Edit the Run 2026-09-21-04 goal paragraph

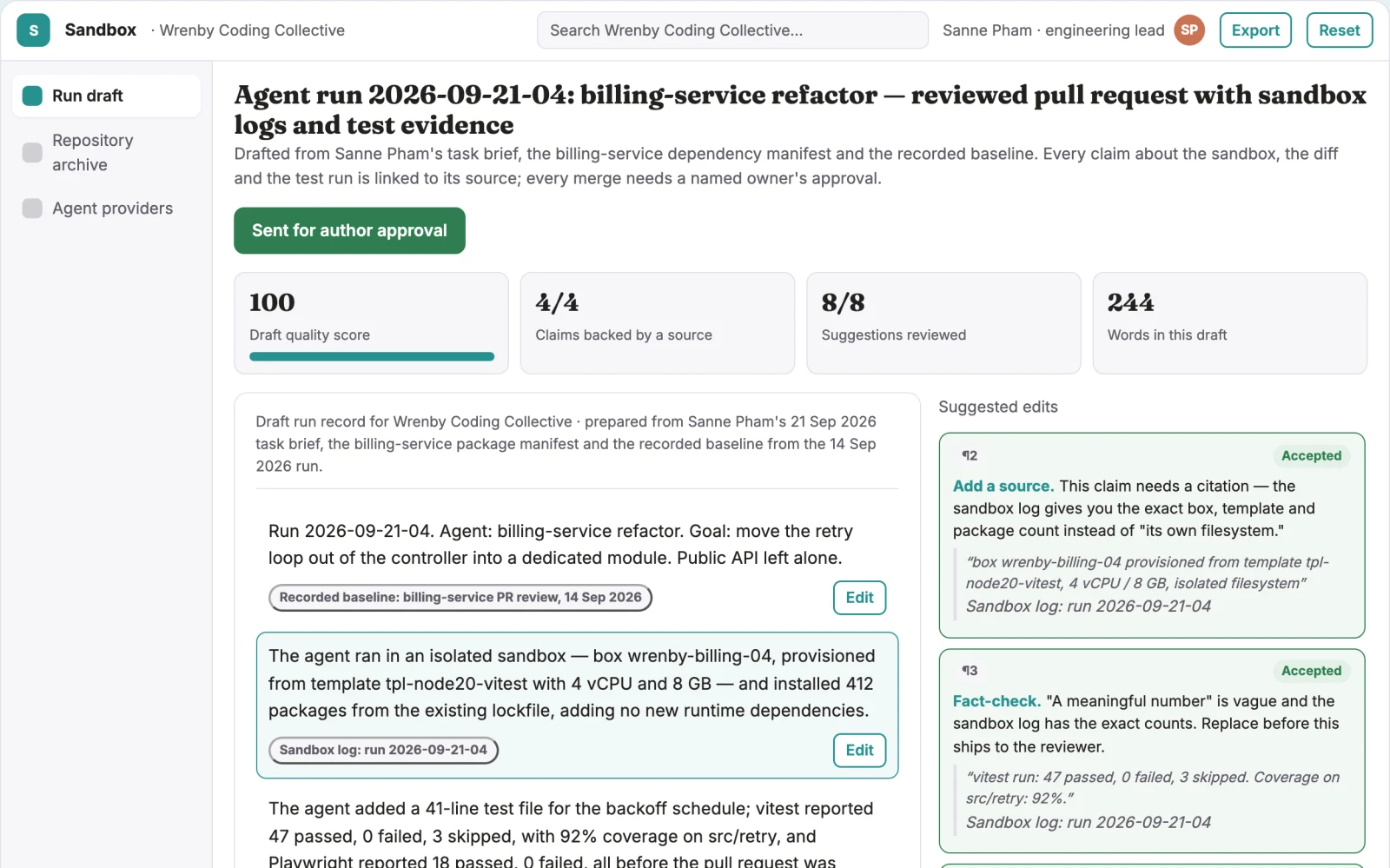[859, 598]
